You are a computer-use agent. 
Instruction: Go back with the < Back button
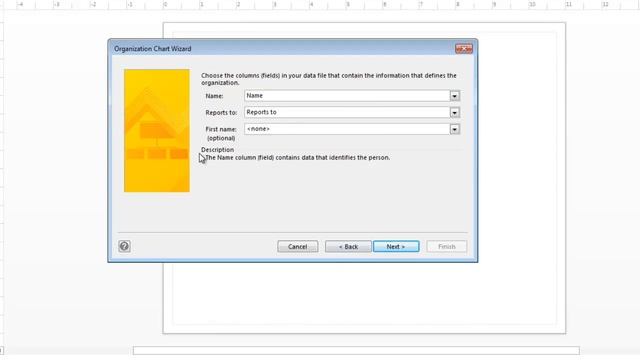[348, 247]
